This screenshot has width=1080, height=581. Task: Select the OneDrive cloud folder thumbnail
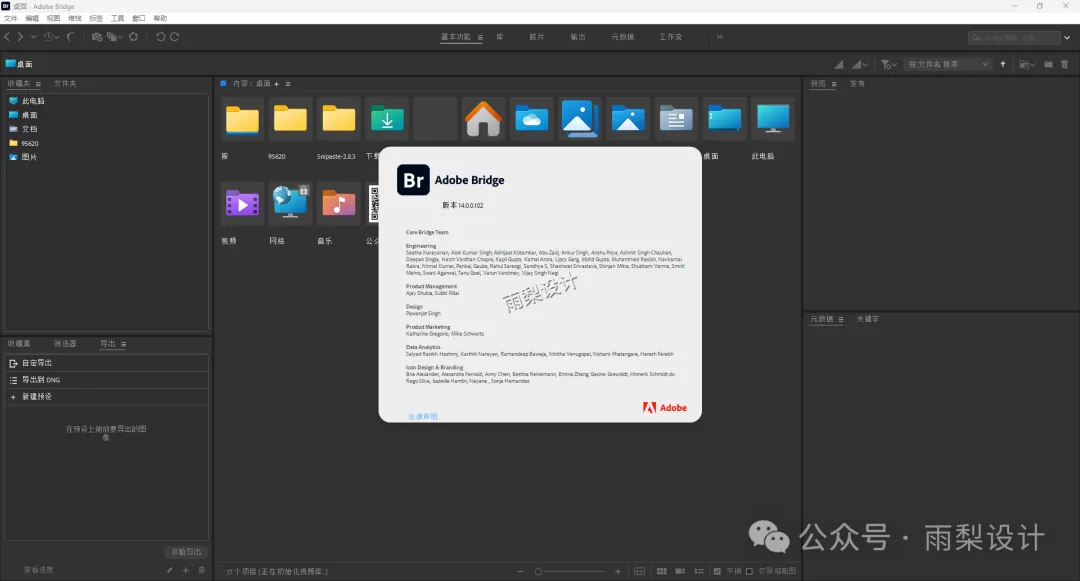531,119
